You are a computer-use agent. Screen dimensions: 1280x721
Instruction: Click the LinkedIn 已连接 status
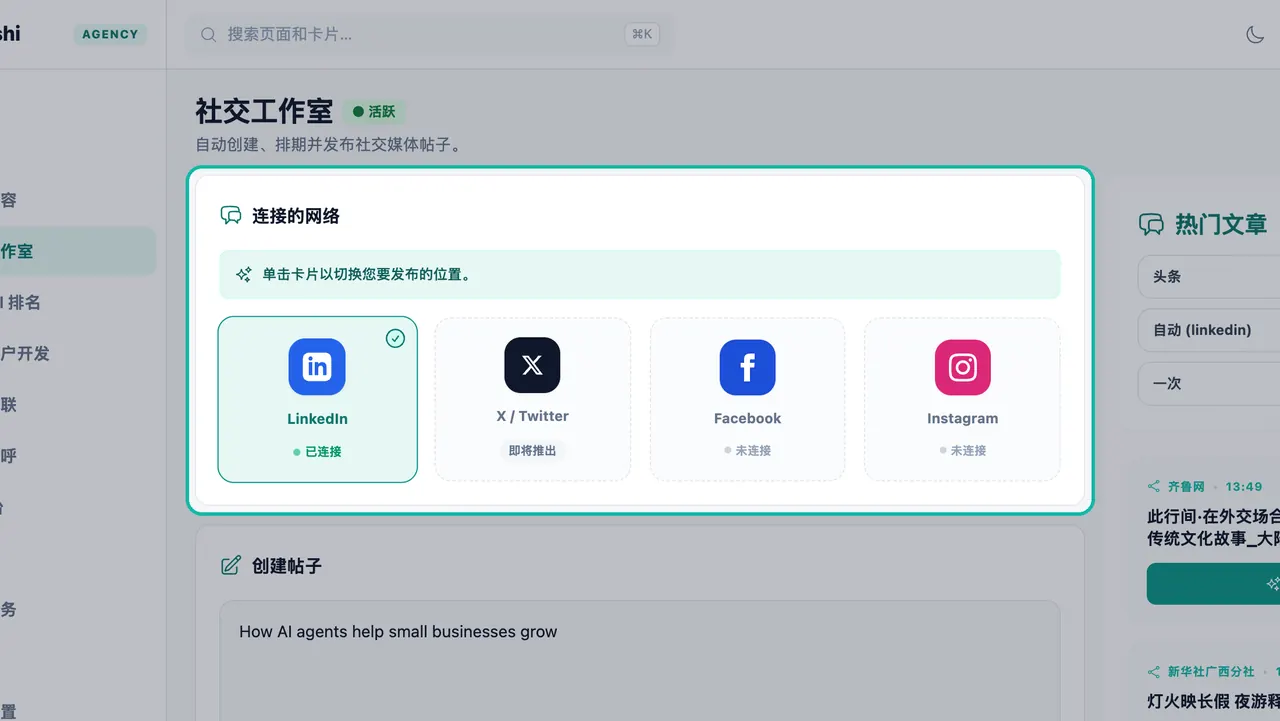click(317, 452)
